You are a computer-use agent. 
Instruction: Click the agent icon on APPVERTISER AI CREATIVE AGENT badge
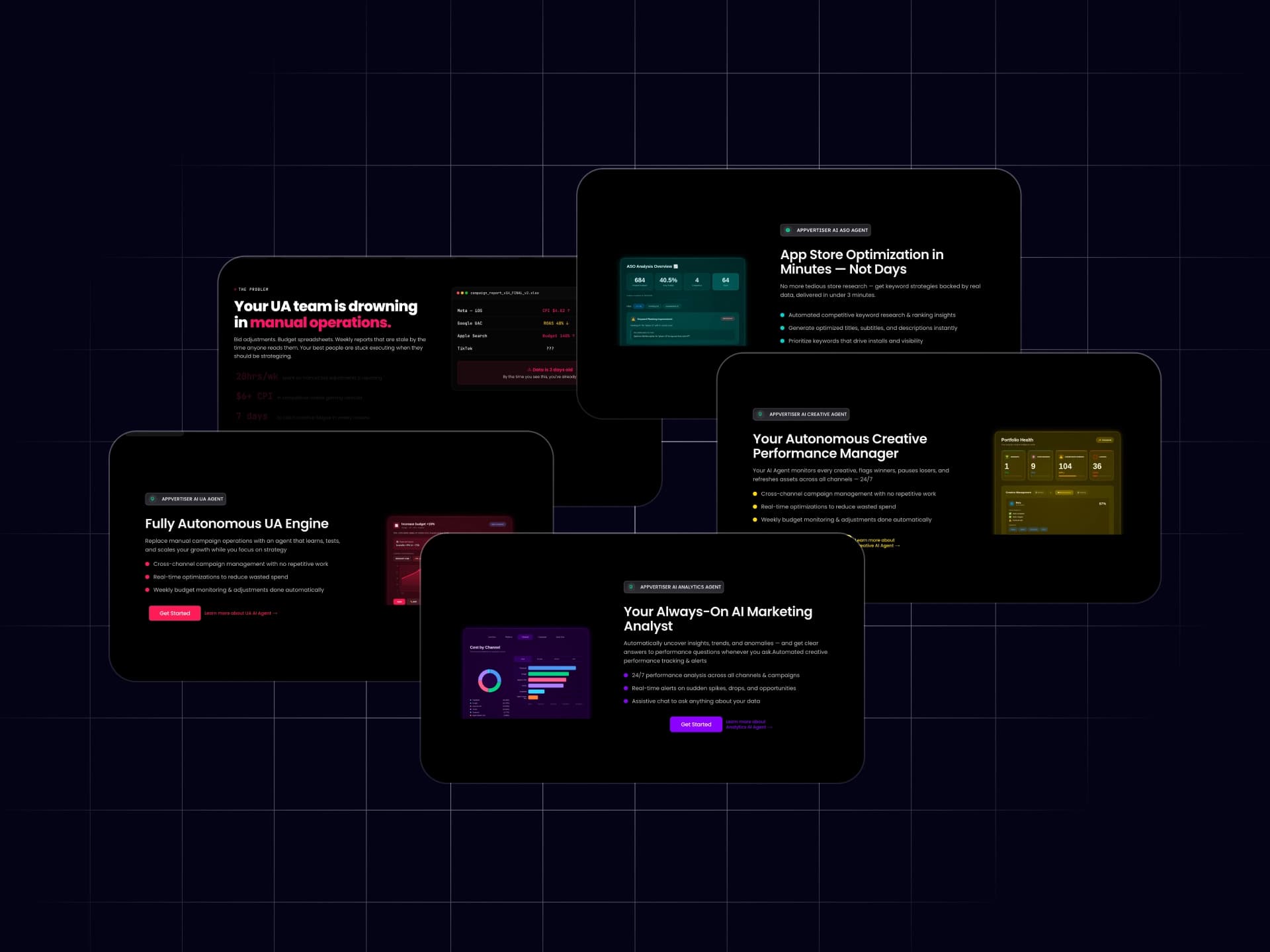click(760, 415)
